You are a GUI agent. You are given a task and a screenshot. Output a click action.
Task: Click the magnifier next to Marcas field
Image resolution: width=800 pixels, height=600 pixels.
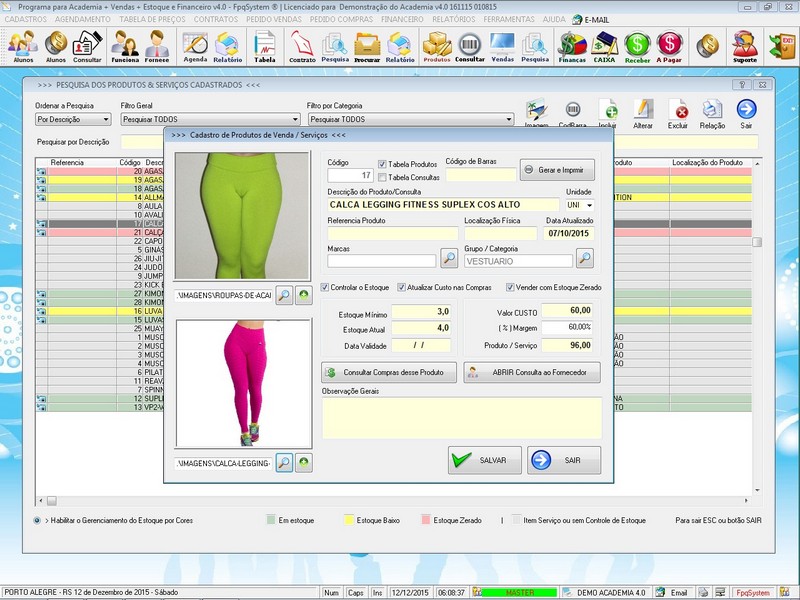(449, 259)
